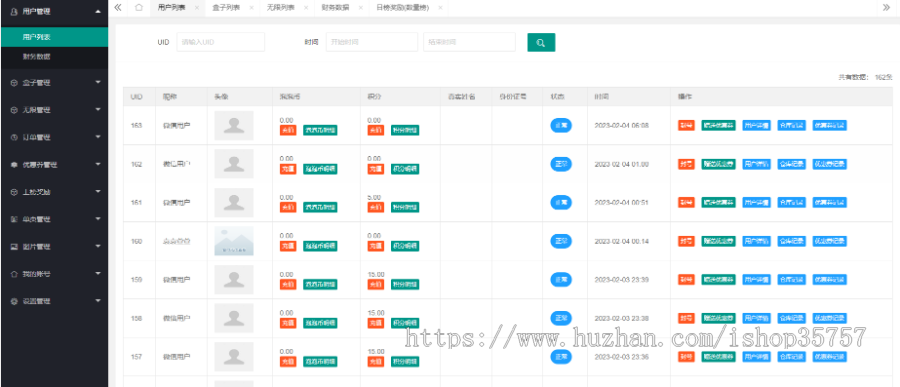Viewport: 900px width, 387px height.
Task: Click the 订单管理 clock icon
Action: click(14, 137)
